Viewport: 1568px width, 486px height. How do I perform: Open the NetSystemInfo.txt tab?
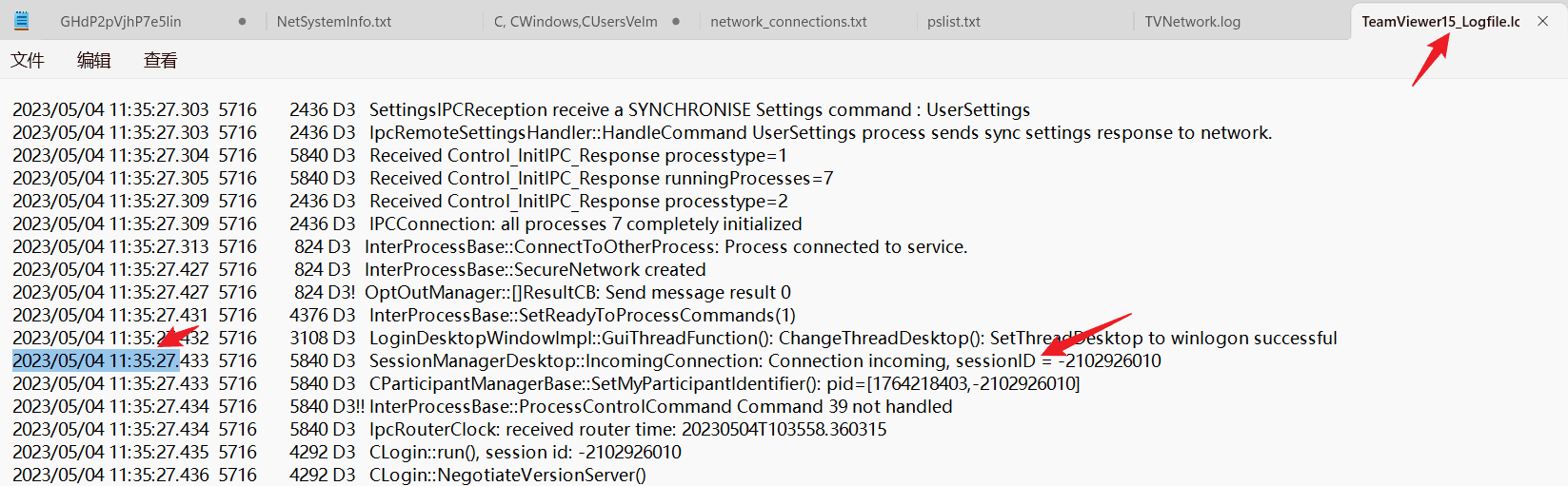pyautogui.click(x=334, y=21)
